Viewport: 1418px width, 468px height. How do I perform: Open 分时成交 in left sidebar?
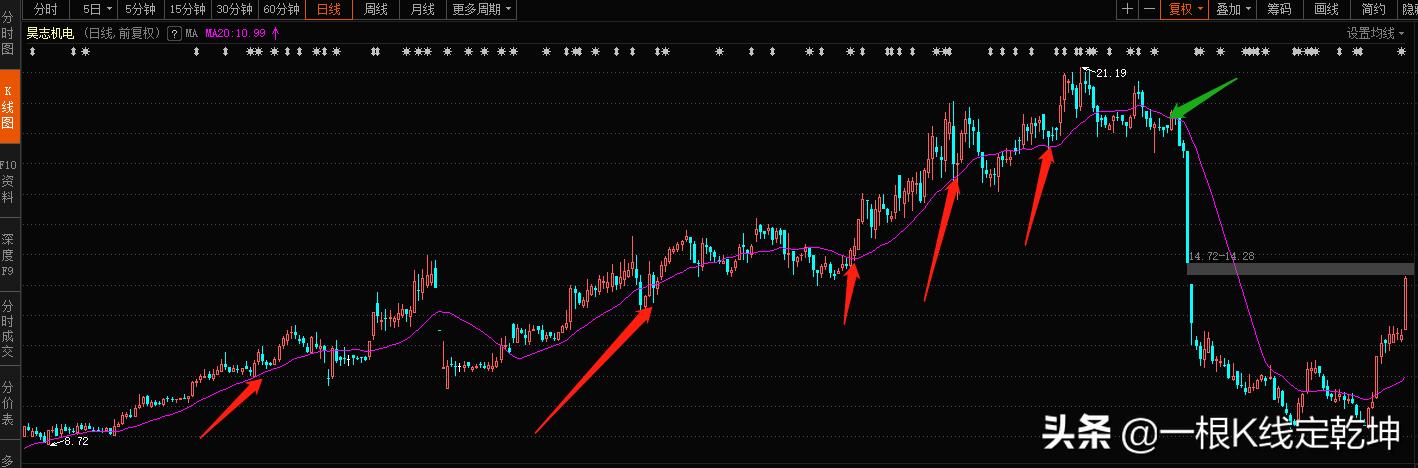(x=8, y=330)
